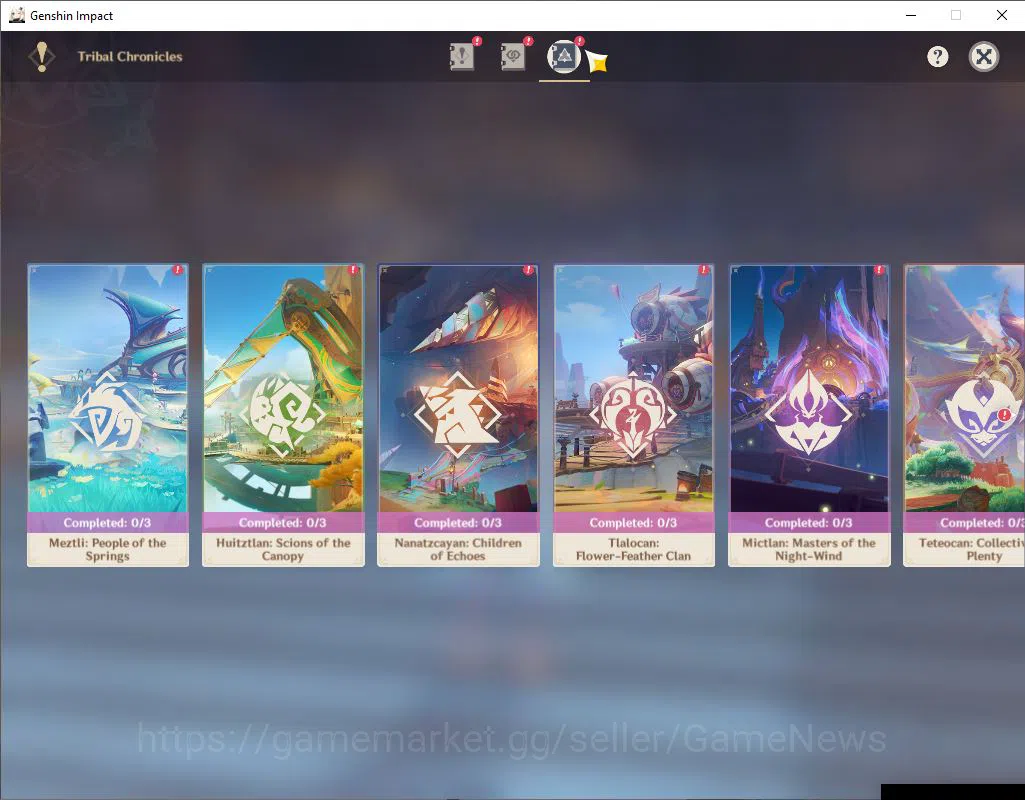Click the red alert badge on Meztli card
The height and width of the screenshot is (800, 1025).
click(x=178, y=270)
